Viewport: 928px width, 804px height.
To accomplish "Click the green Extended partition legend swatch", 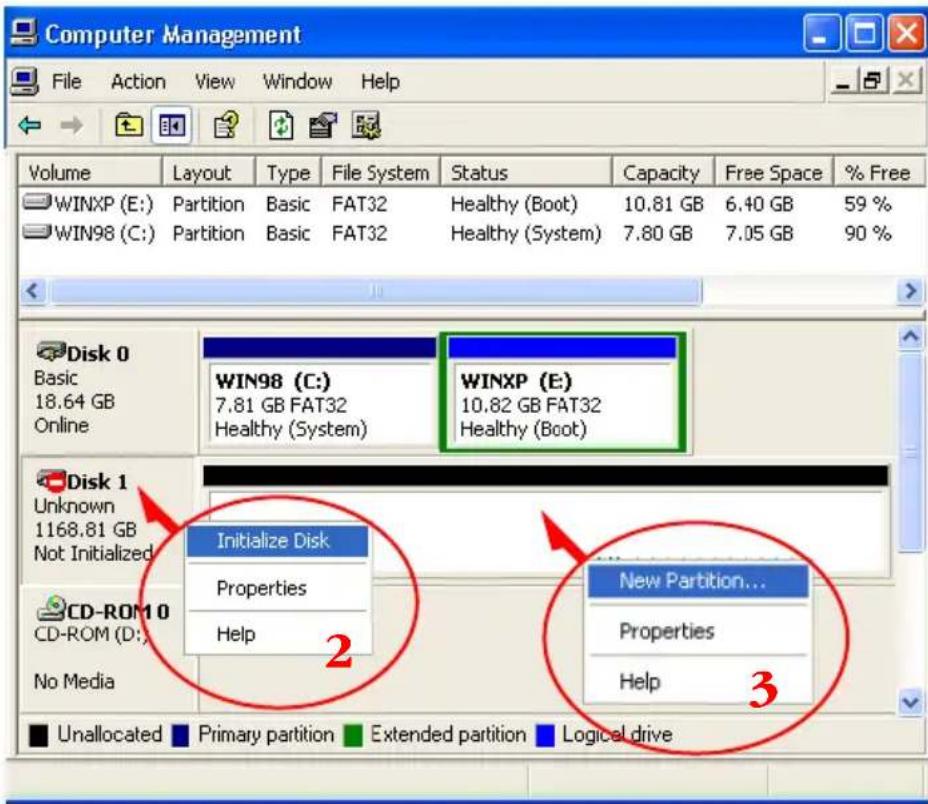I will 353,736.
